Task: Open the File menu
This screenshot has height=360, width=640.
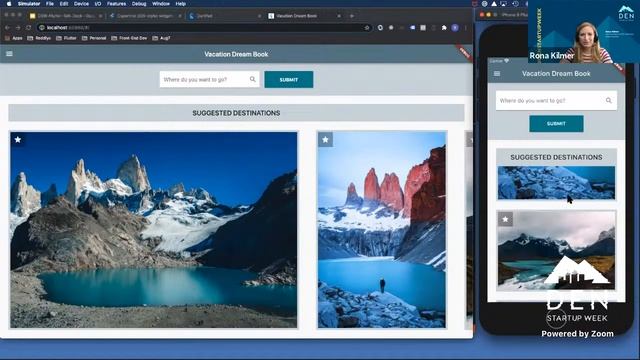Action: pos(50,4)
